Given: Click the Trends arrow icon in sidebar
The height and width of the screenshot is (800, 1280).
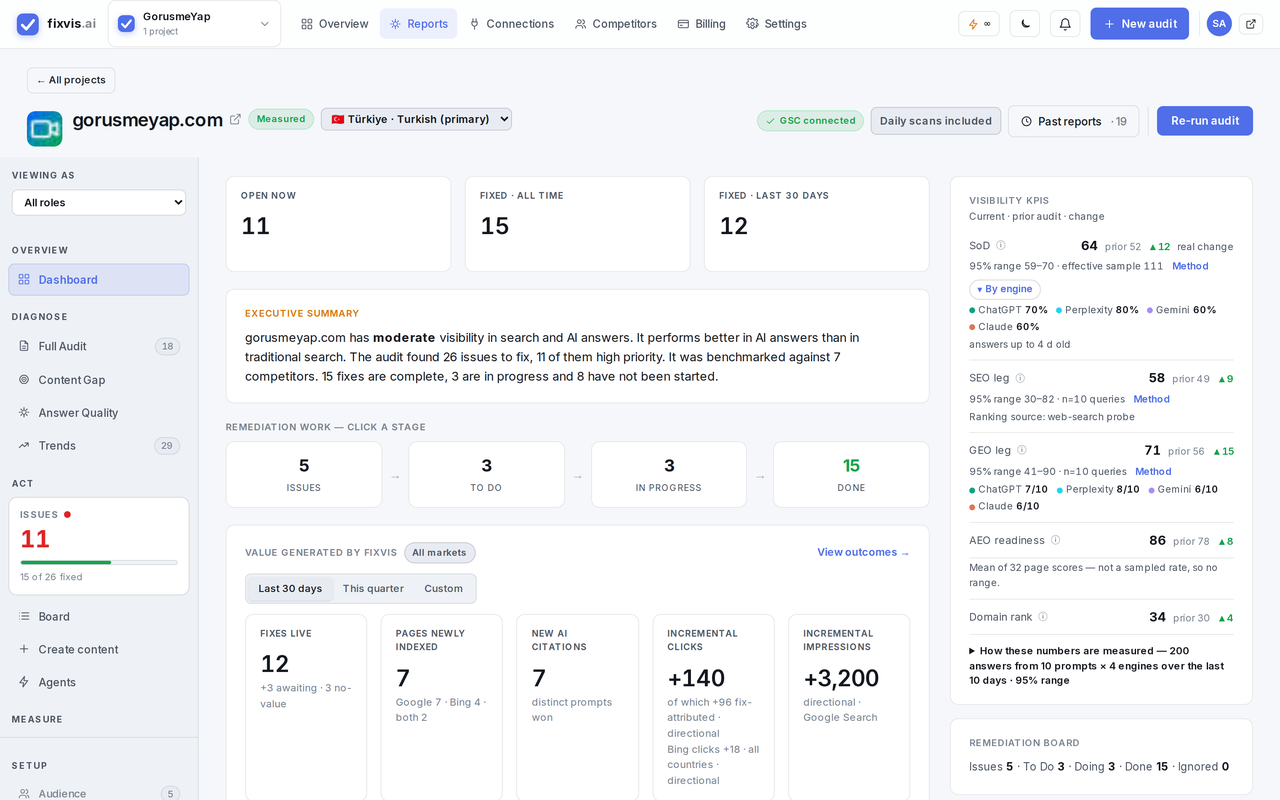Looking at the screenshot, I should tap(24, 446).
